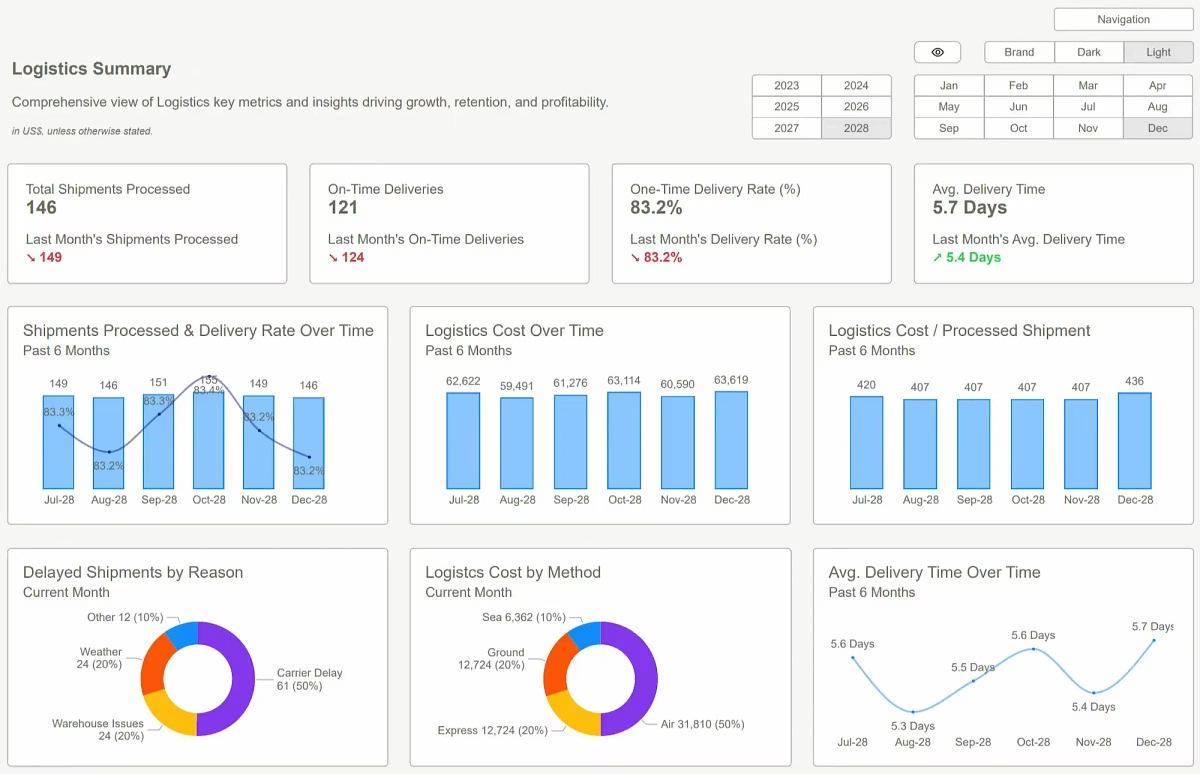Click the eye visibility icon button
Screen dimensions: 1200x774
(937, 52)
